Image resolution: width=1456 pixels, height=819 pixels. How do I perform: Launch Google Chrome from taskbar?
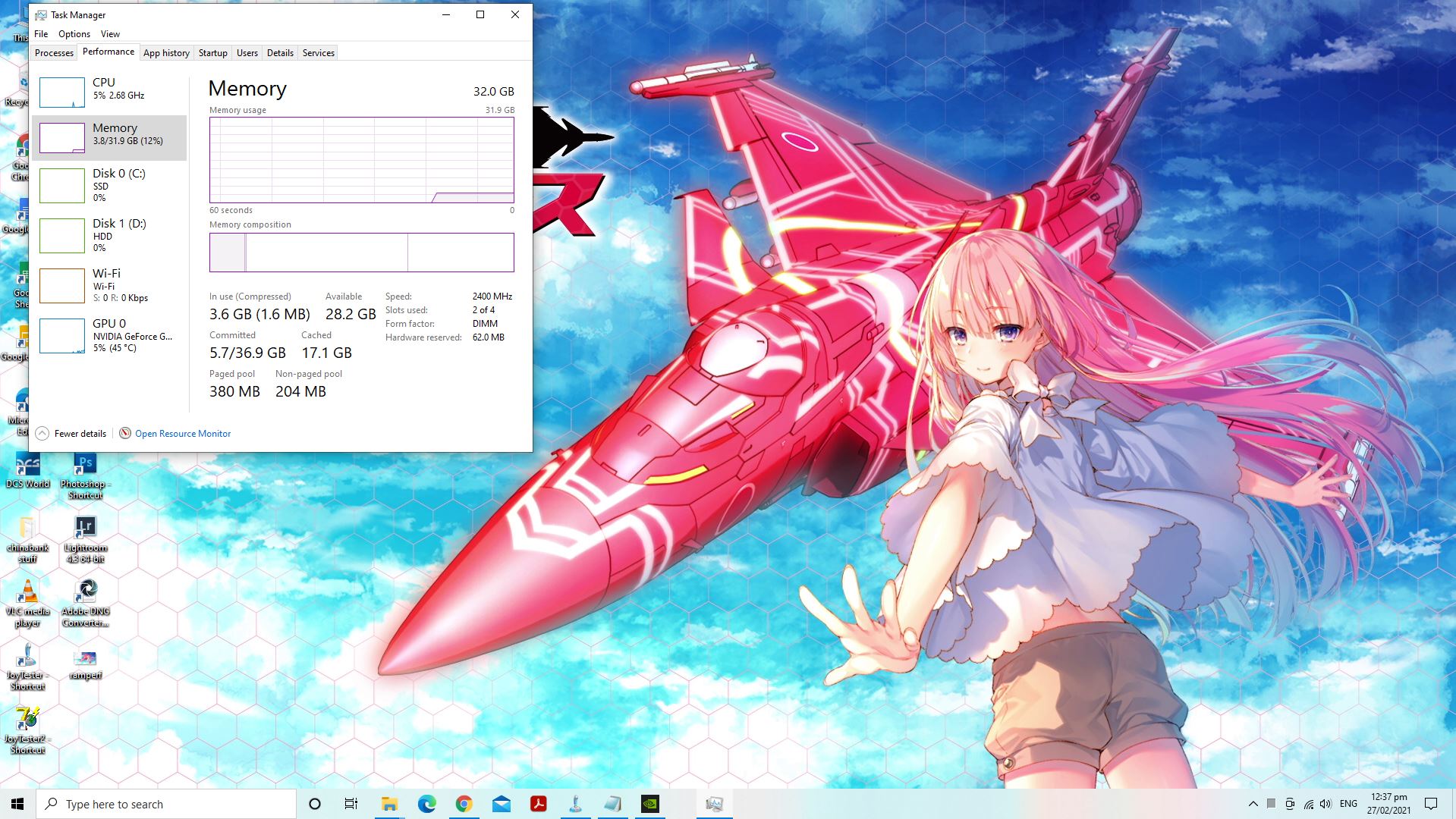click(x=464, y=804)
